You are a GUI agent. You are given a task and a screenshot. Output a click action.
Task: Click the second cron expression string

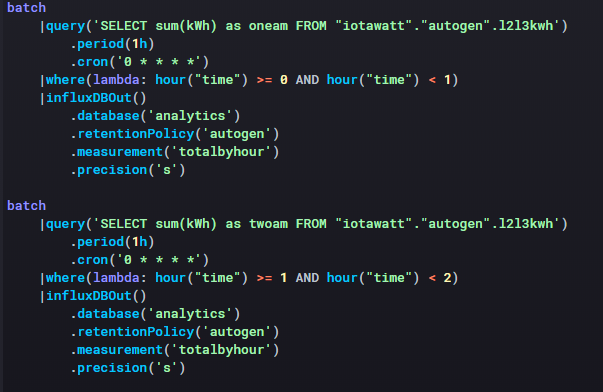pyautogui.click(x=159, y=260)
